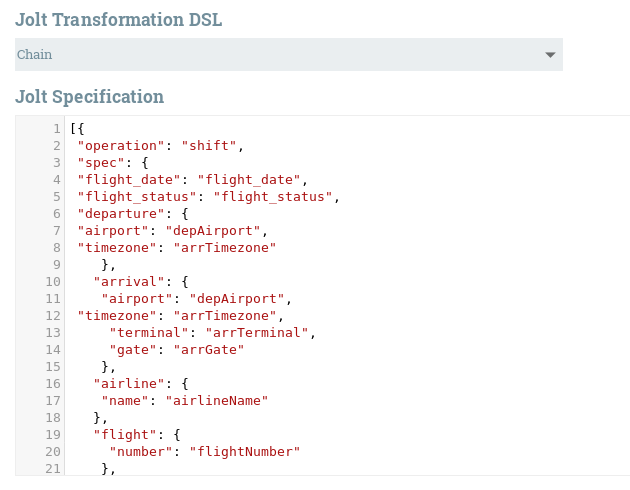The height and width of the screenshot is (490, 630).
Task: Open the Chain transformation DSL dropdown
Action: [x=289, y=55]
